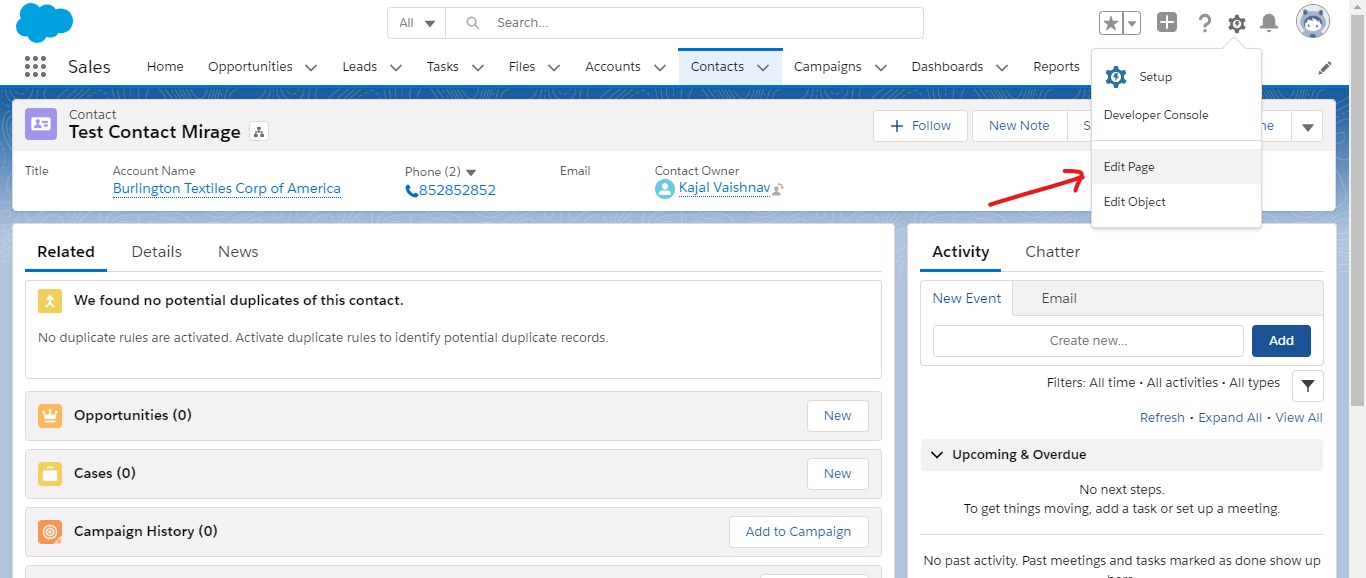Click change owner icon next to Kajal Vaishnav

tap(778, 188)
